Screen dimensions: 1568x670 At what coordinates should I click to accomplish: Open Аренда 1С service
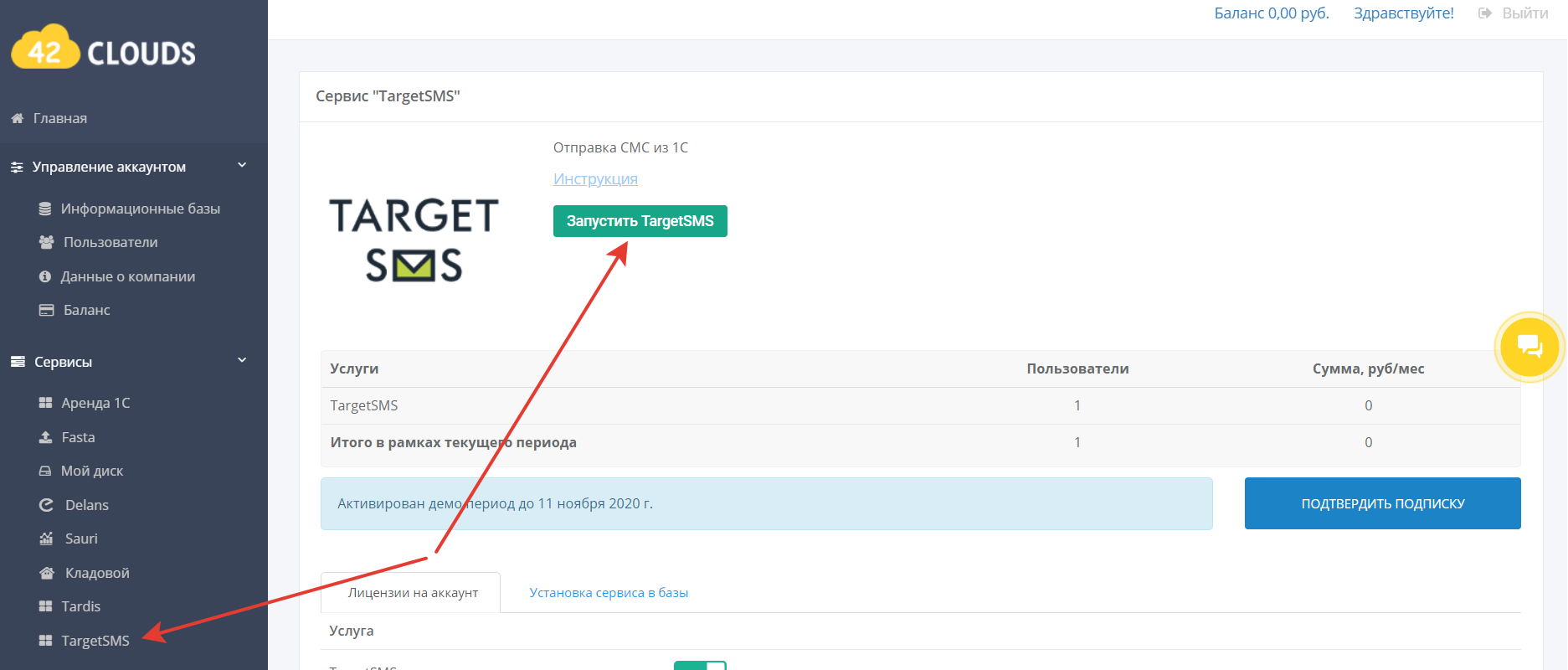[95, 403]
